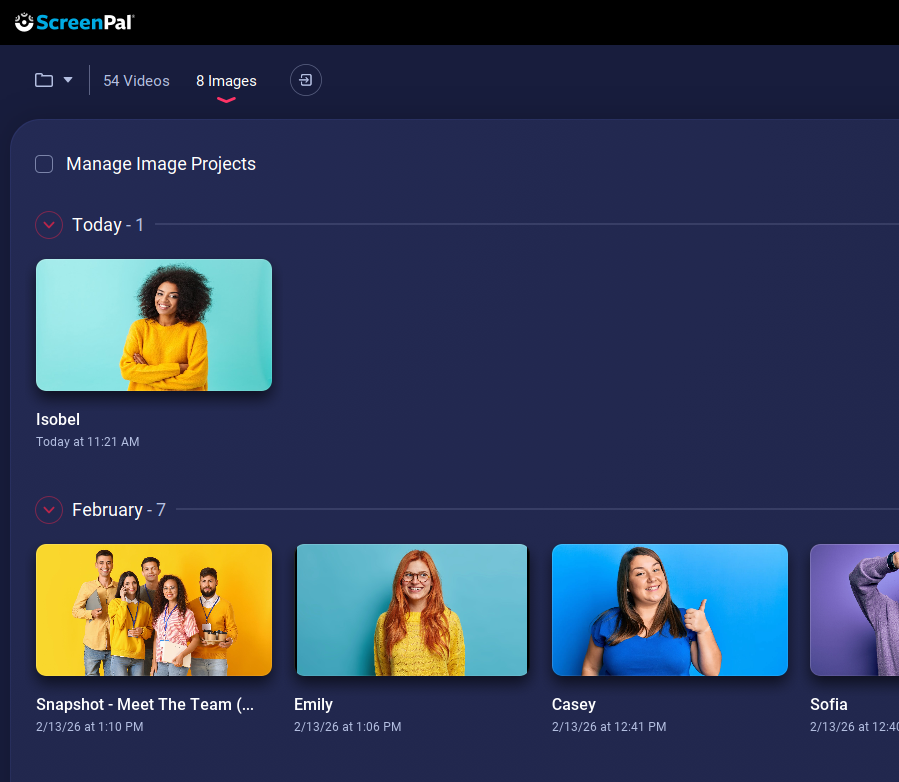Switch to the 54 Videos tab

click(x=136, y=81)
